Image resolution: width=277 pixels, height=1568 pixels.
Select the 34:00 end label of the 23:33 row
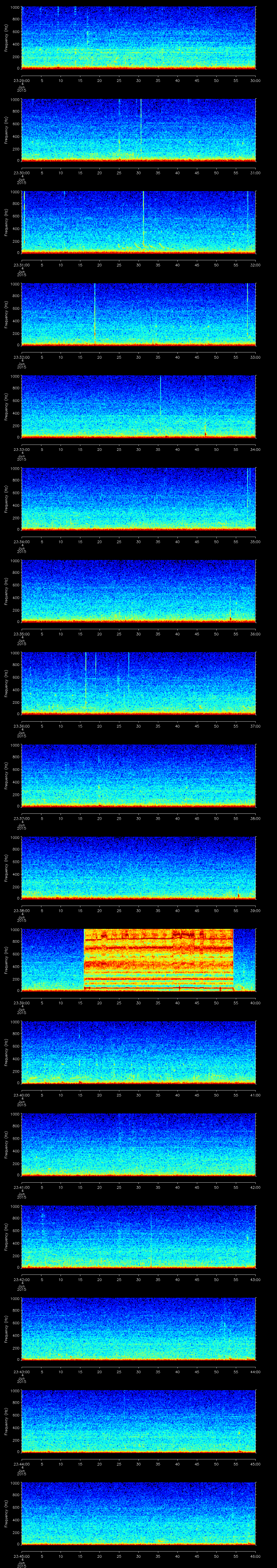(x=256, y=449)
